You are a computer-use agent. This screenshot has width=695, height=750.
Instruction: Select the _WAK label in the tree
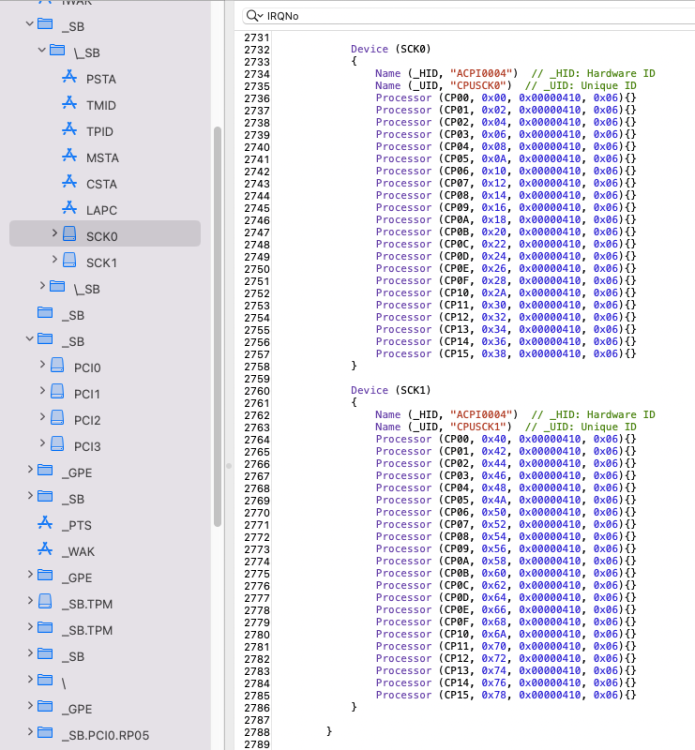78,551
